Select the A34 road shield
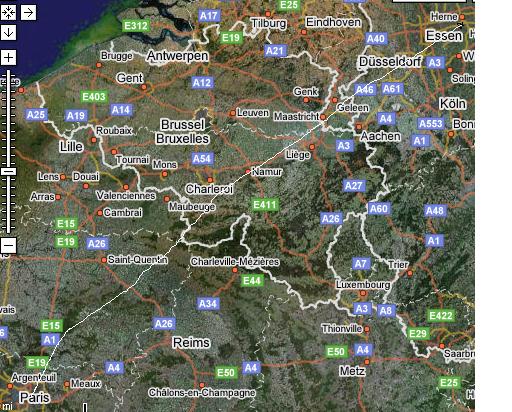The height and width of the screenshot is (412, 512). click(208, 304)
